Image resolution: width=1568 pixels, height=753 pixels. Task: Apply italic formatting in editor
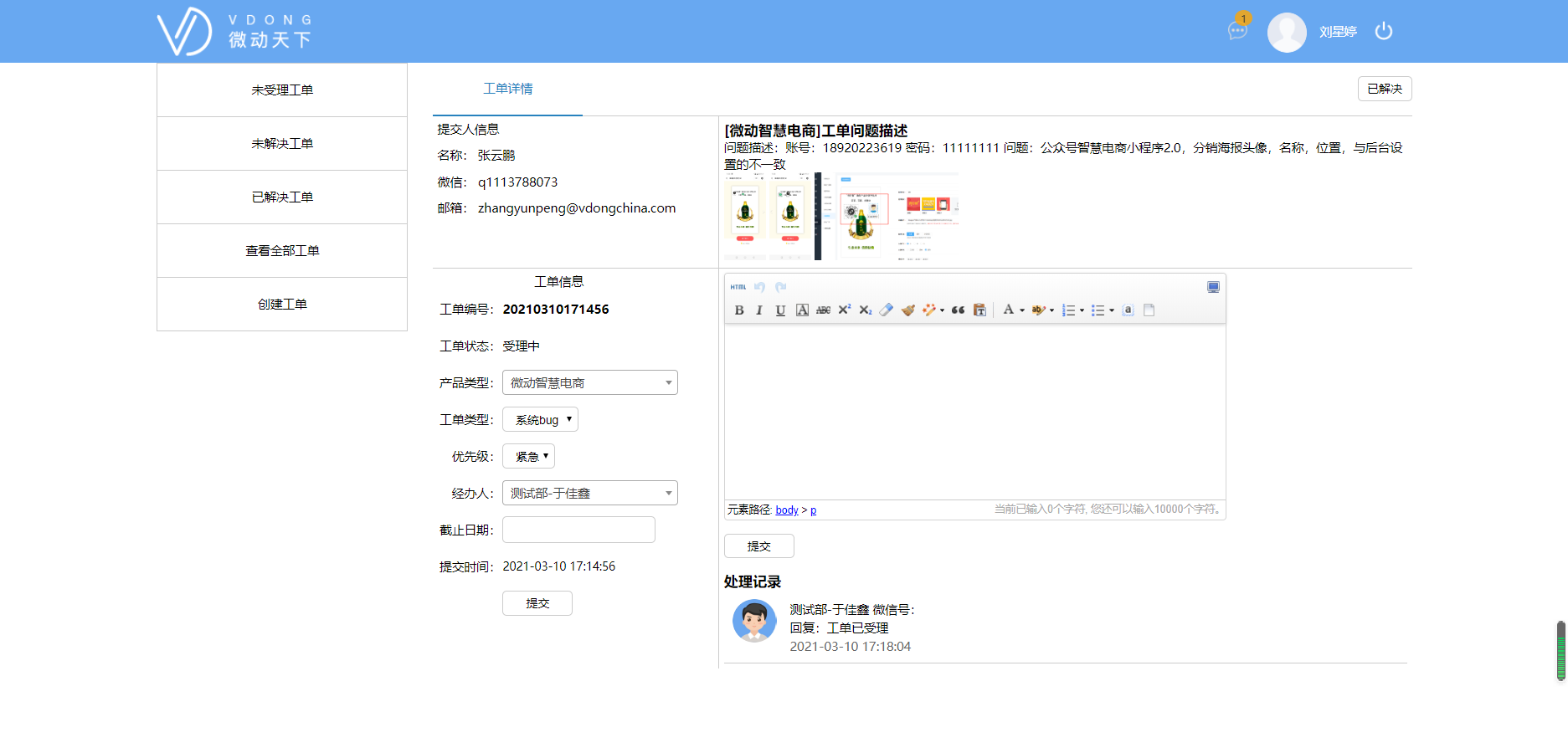coord(759,310)
